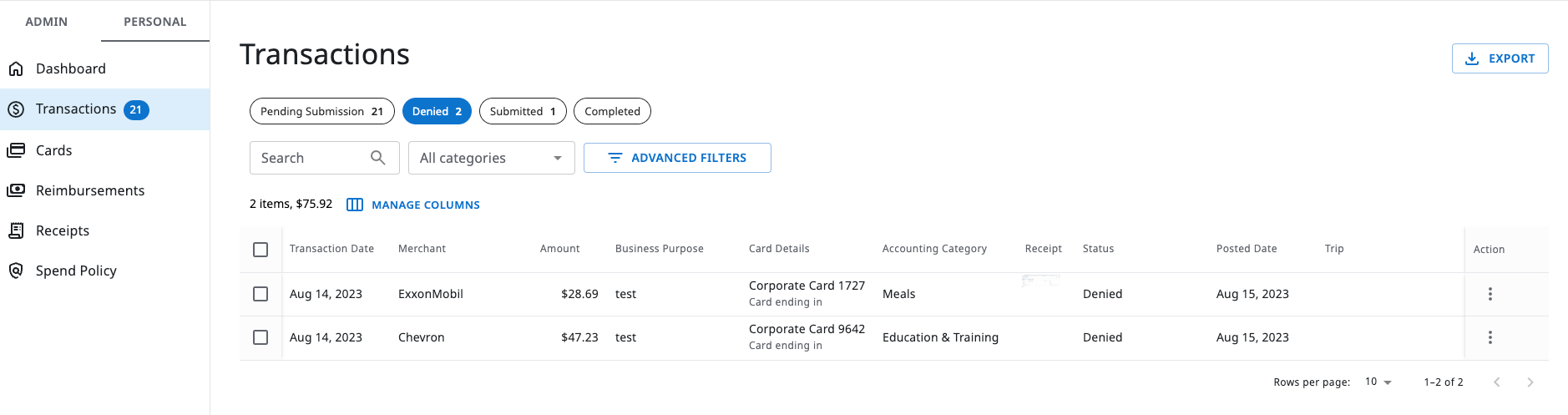Click the Reimbursements icon in sidebar
The image size is (1568, 415).
tap(16, 190)
